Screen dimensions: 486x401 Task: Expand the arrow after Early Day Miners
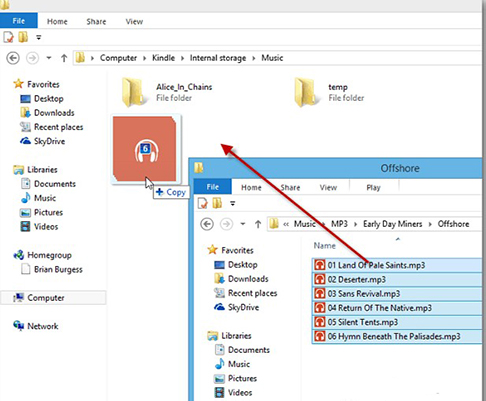click(430, 224)
